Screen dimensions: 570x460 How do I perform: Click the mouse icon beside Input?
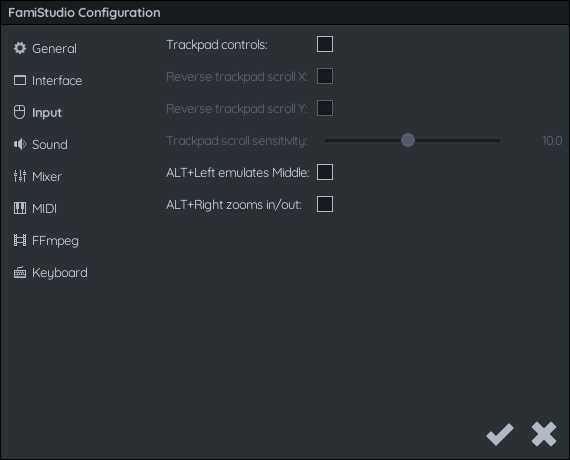20,112
